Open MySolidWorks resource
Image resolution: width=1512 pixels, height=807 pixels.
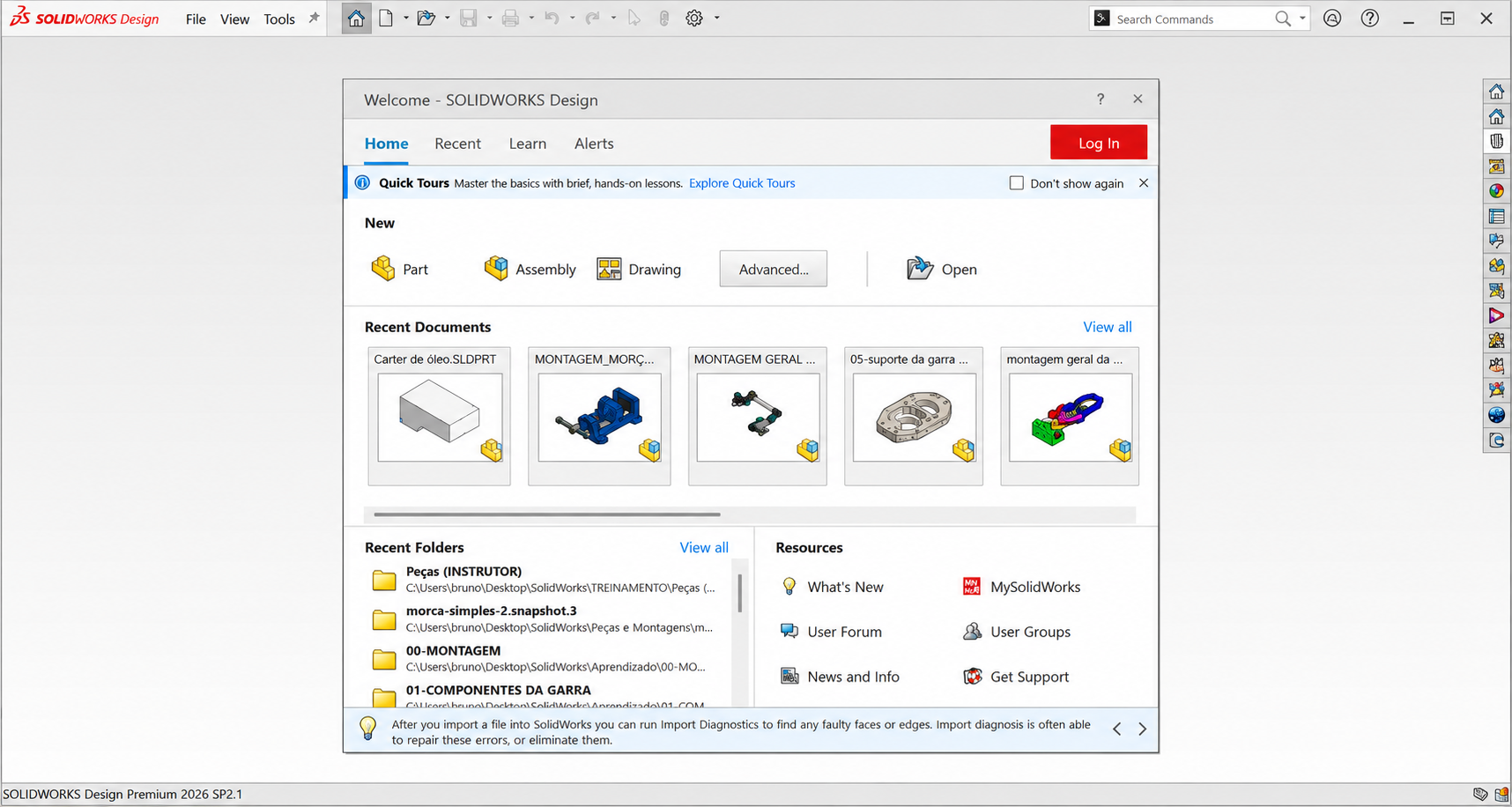pyautogui.click(x=1021, y=587)
